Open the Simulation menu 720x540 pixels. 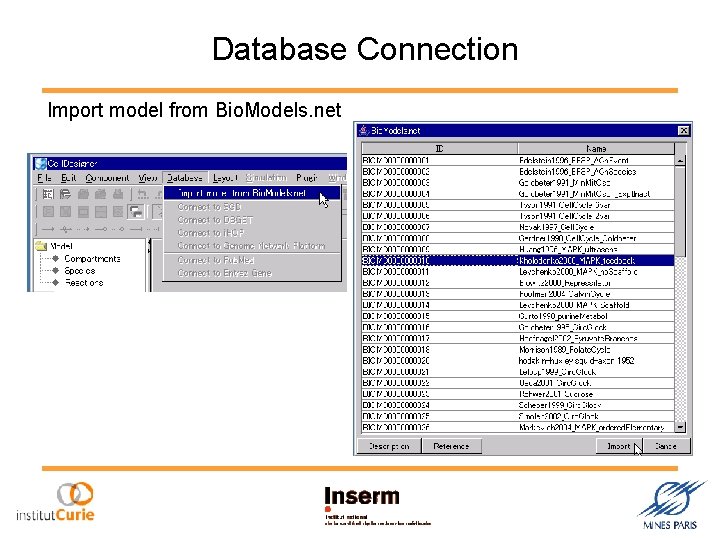[266, 178]
